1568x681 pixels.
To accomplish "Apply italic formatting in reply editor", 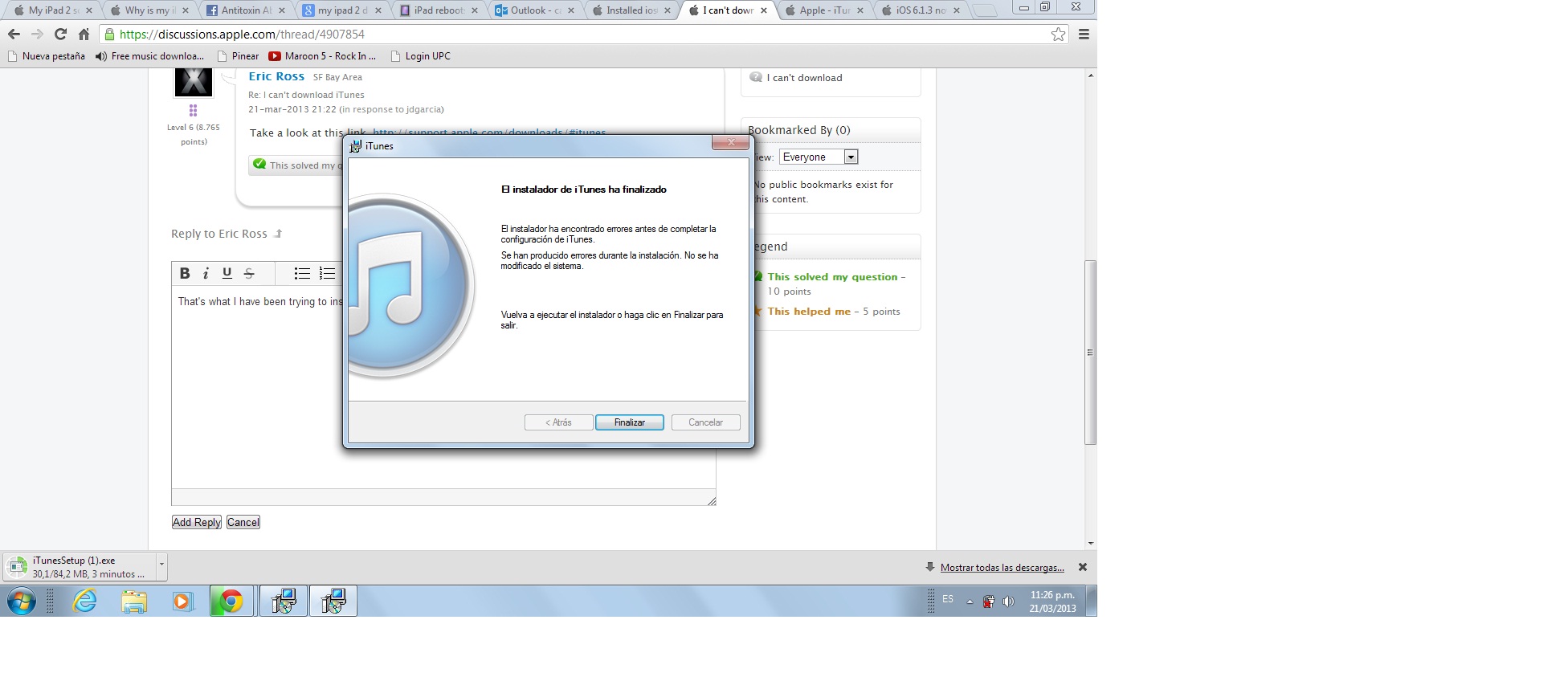I will click(206, 273).
